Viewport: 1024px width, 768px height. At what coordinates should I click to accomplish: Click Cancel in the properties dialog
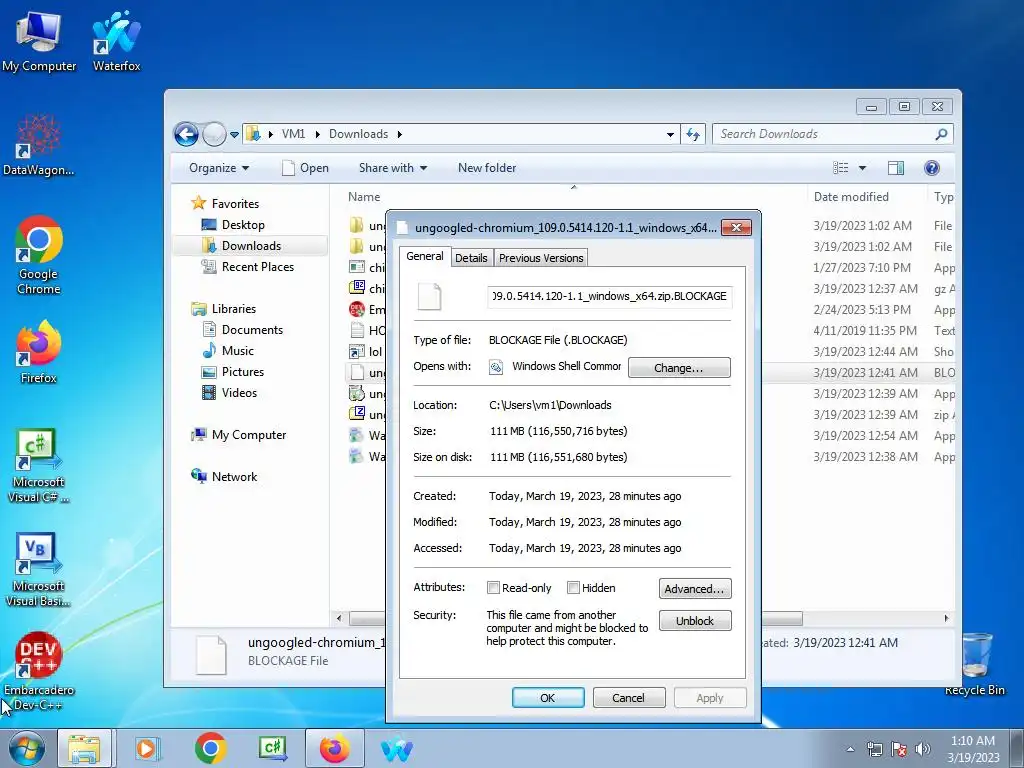[628, 697]
